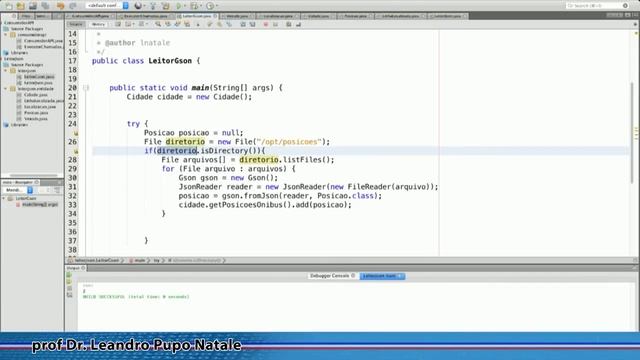Image resolution: width=640 pixels, height=360 pixels.
Task: Click the Find Selection magnifier icon in editor toolbar
Action: point(158,24)
